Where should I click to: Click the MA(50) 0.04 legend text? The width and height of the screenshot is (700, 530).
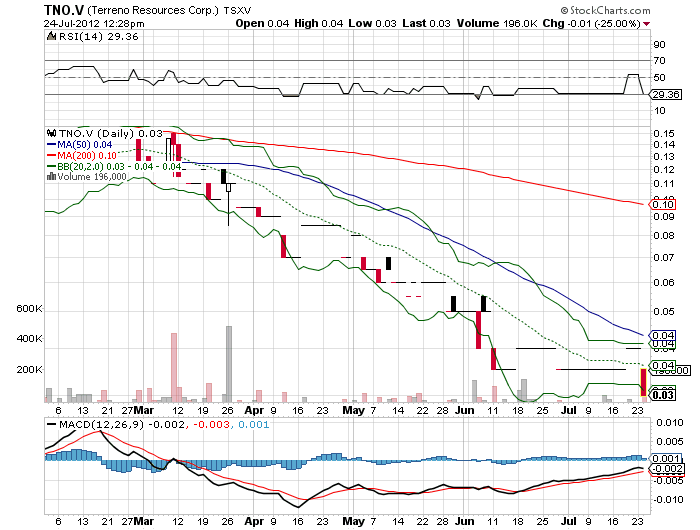pos(84,145)
